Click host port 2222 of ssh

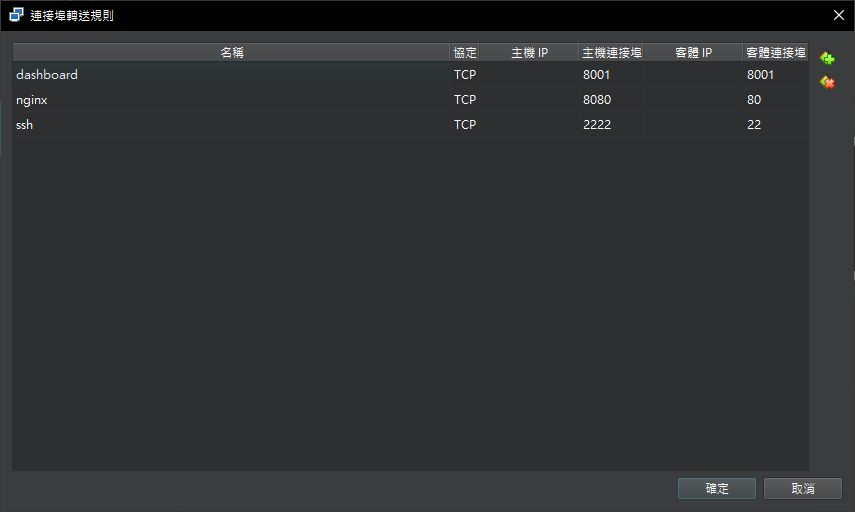[597, 125]
